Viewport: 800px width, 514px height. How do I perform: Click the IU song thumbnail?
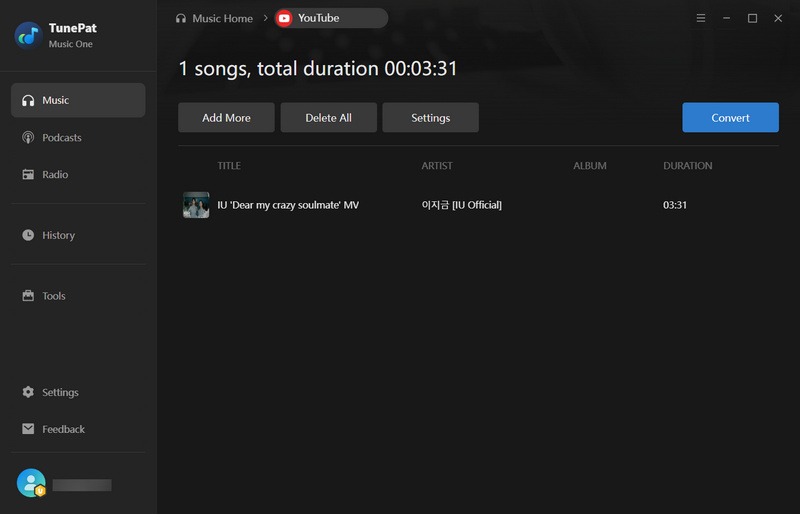196,205
